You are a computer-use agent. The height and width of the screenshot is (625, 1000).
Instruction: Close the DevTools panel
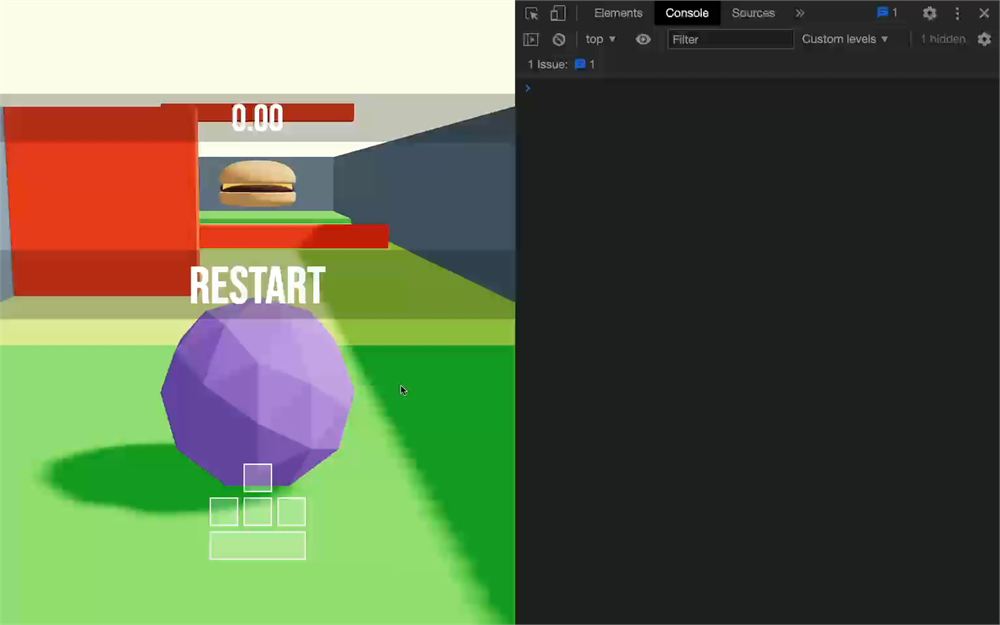pyautogui.click(x=984, y=13)
